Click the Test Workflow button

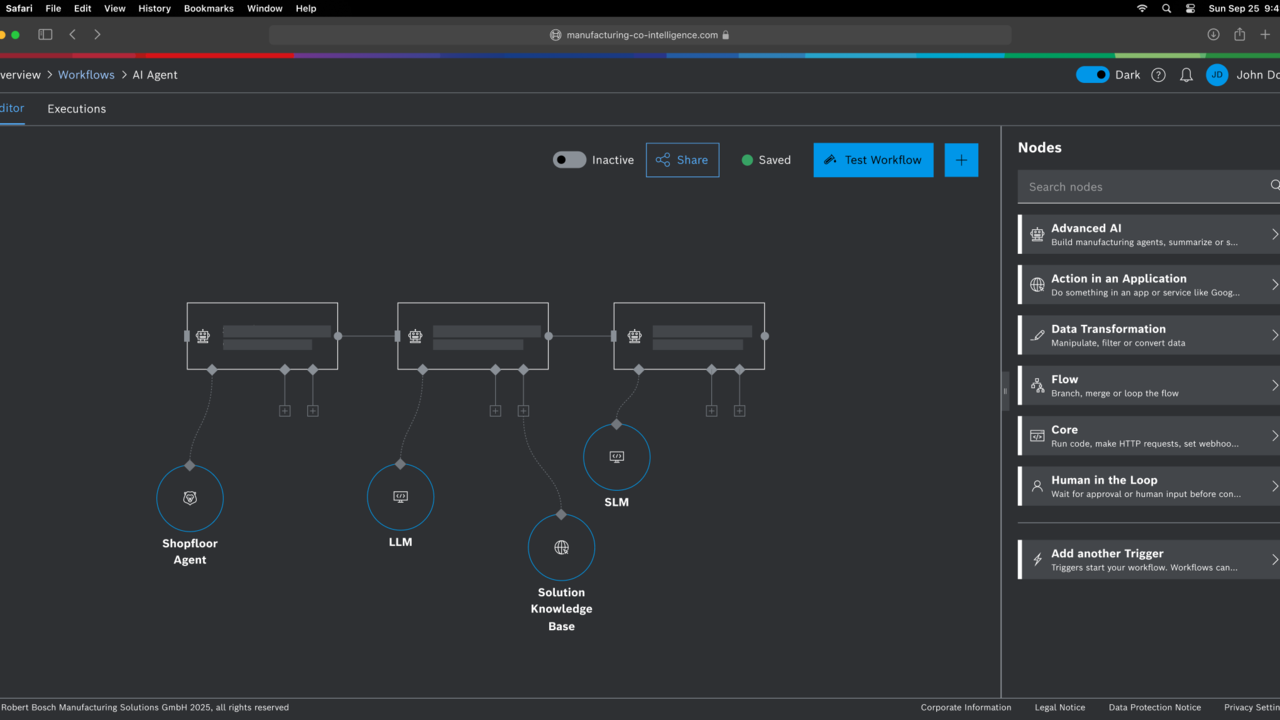[x=873, y=160]
